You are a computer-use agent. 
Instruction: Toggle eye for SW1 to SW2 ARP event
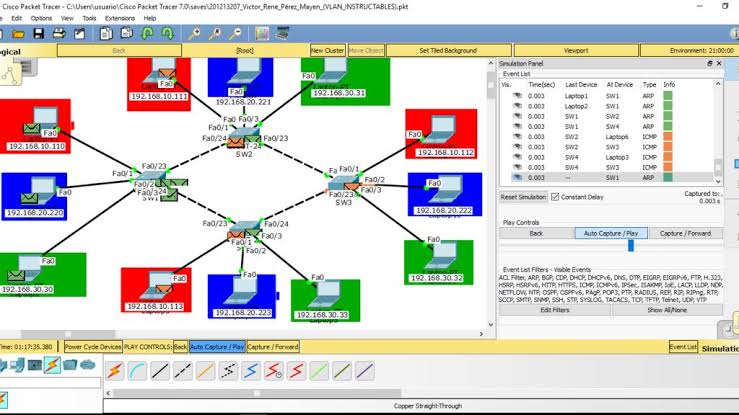[517, 116]
